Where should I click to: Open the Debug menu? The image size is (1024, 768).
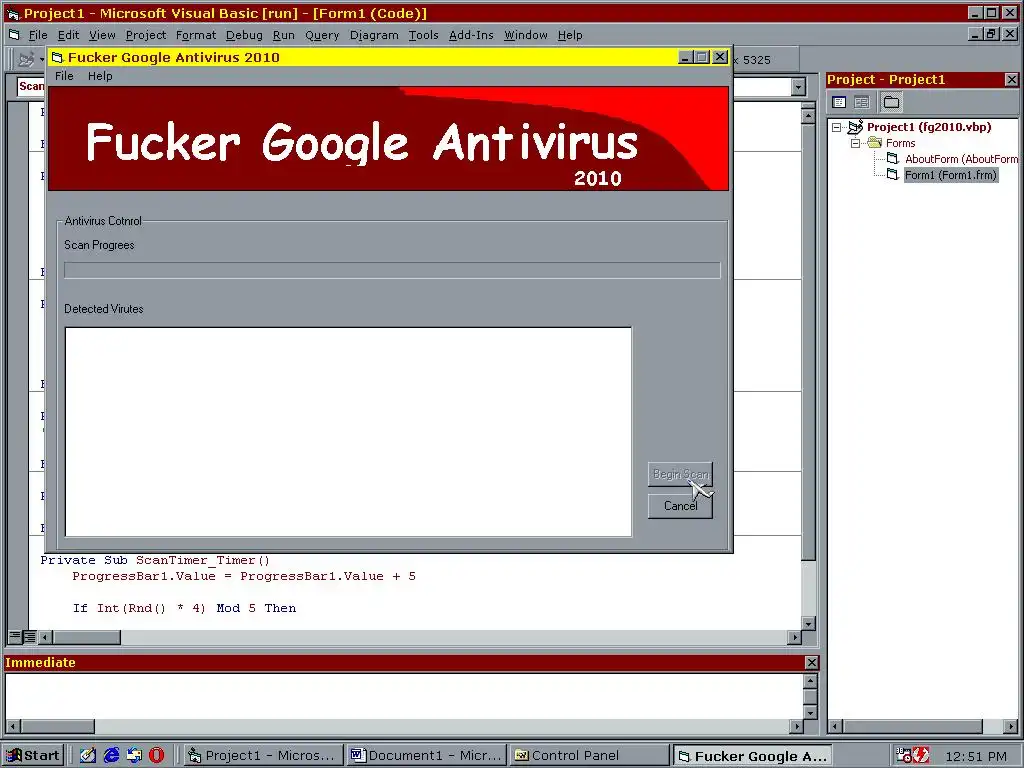point(244,35)
